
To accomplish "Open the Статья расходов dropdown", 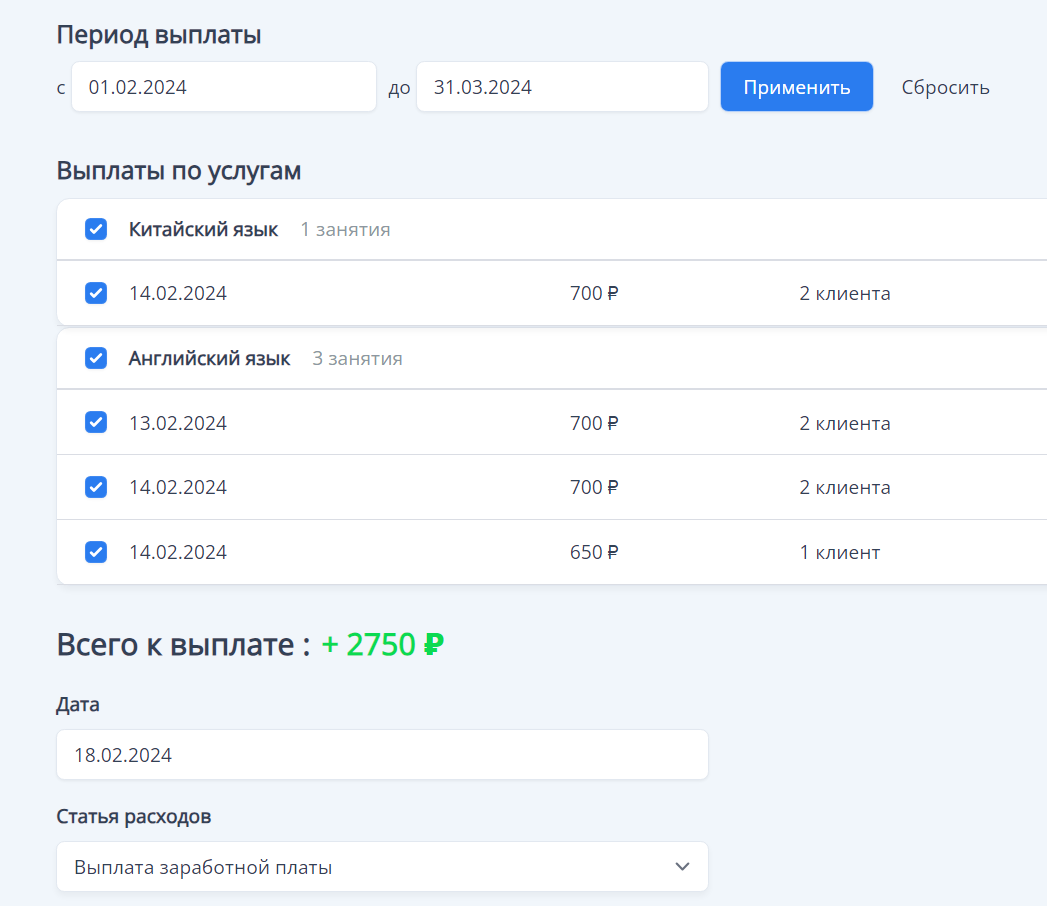I will tap(382, 866).
